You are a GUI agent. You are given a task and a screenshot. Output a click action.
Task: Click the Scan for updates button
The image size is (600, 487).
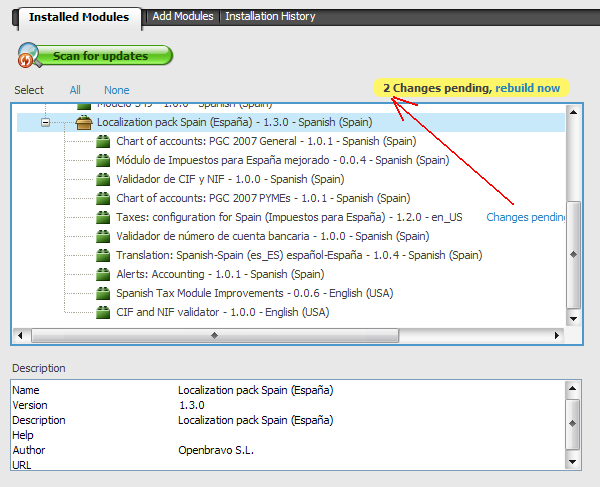point(95,55)
